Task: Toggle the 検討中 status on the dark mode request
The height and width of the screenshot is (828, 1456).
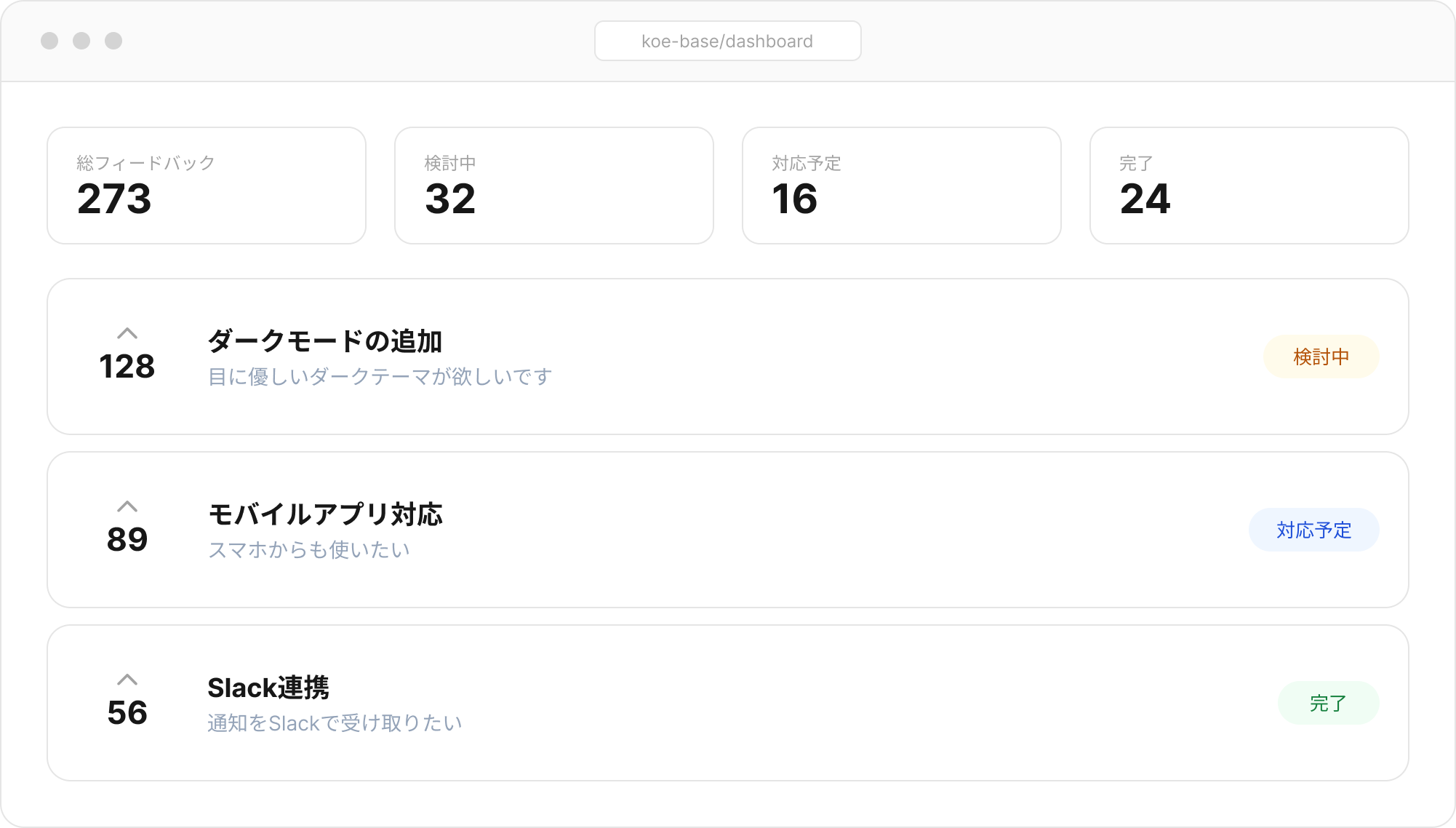Action: (x=1321, y=356)
